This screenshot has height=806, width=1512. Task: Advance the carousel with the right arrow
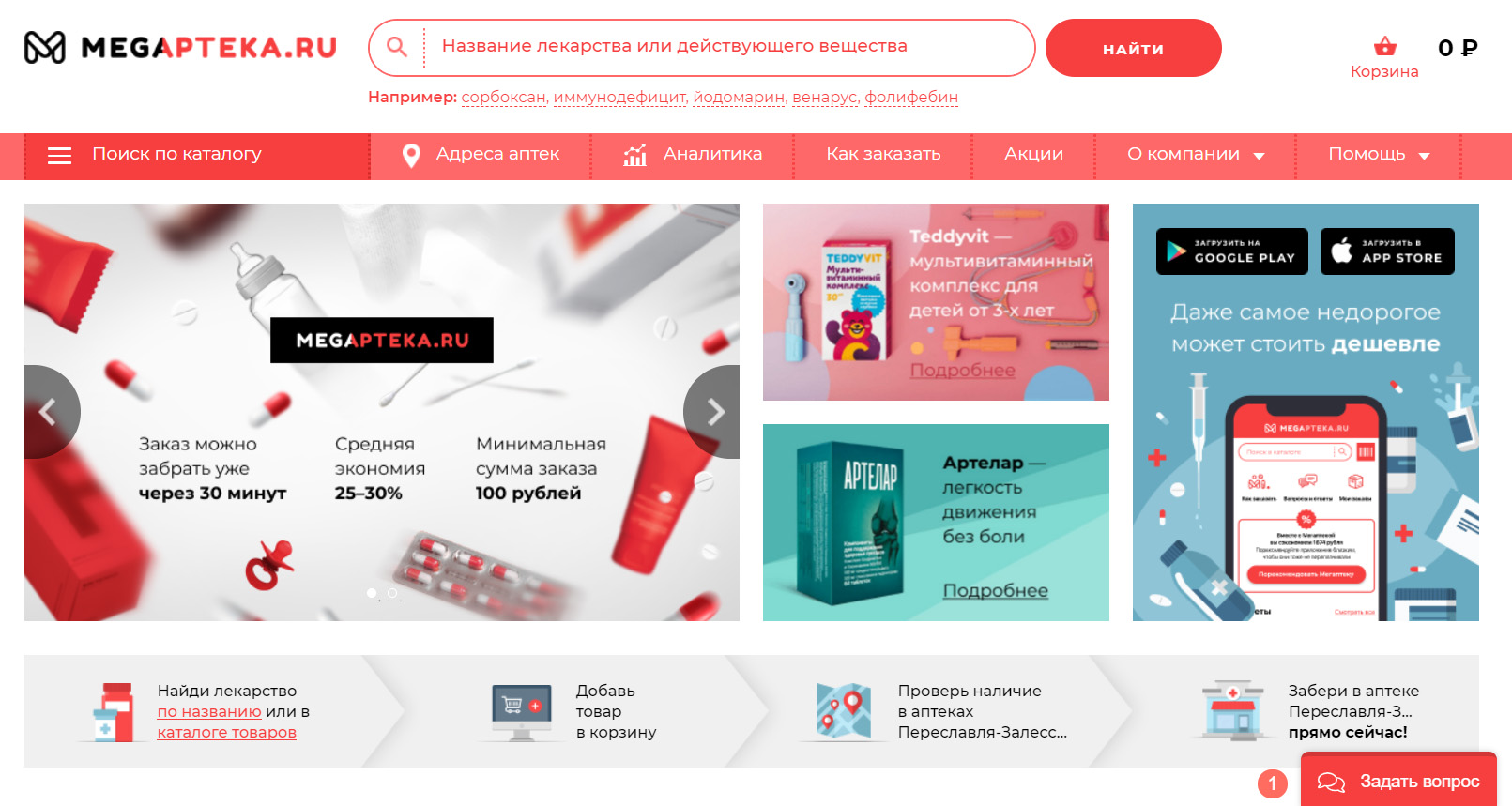pyautogui.click(x=713, y=412)
